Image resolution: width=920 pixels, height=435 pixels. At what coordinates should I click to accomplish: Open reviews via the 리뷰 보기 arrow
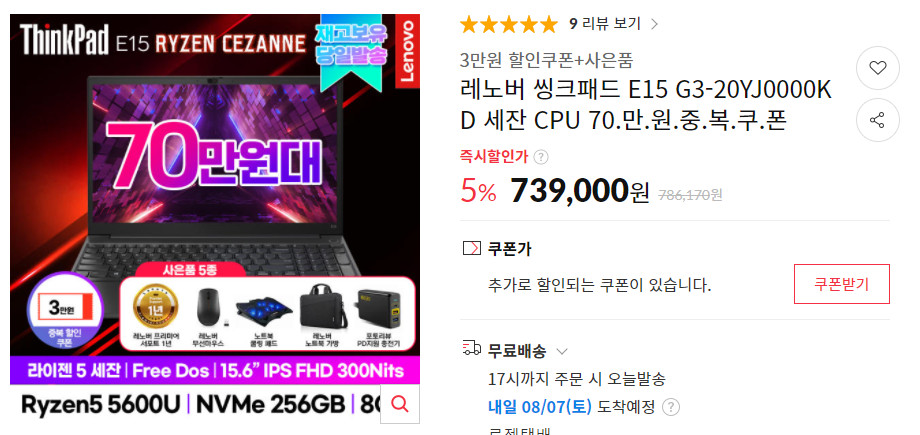click(654, 24)
